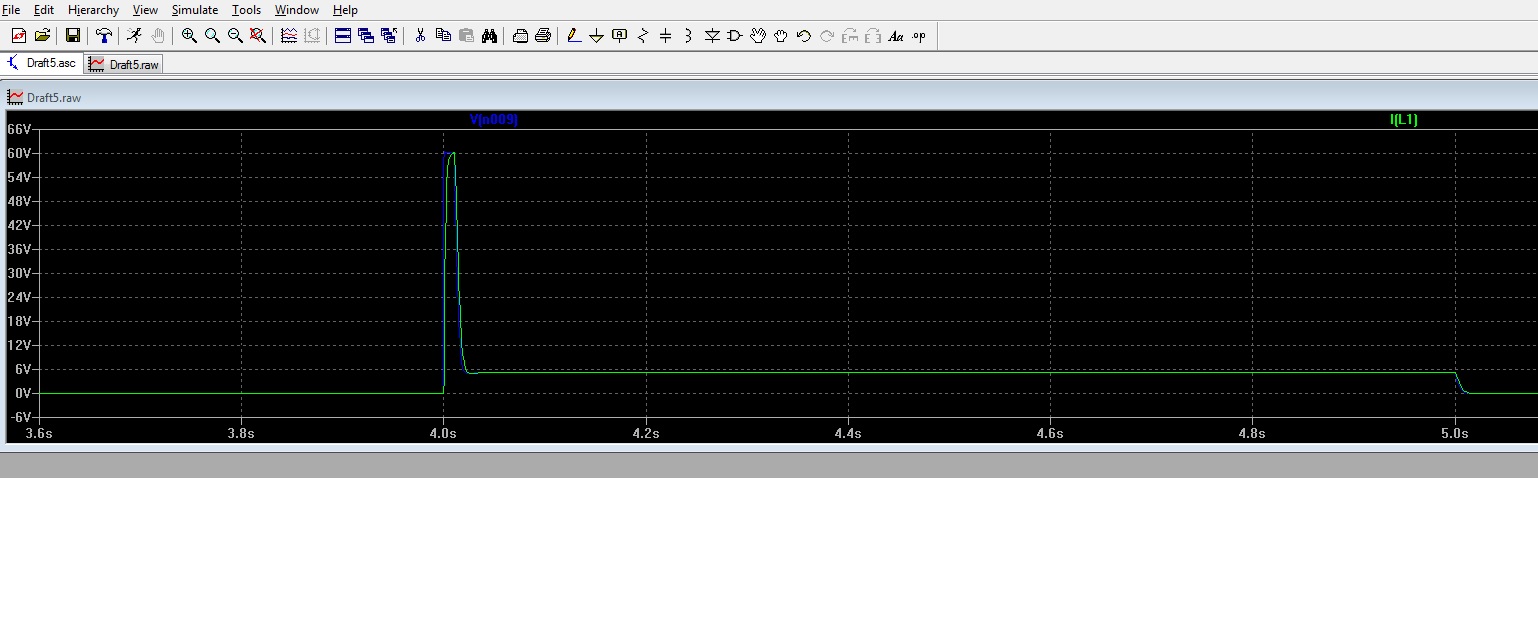Click the 66V vertical axis label
The image size is (1538, 620).
[x=20, y=129]
